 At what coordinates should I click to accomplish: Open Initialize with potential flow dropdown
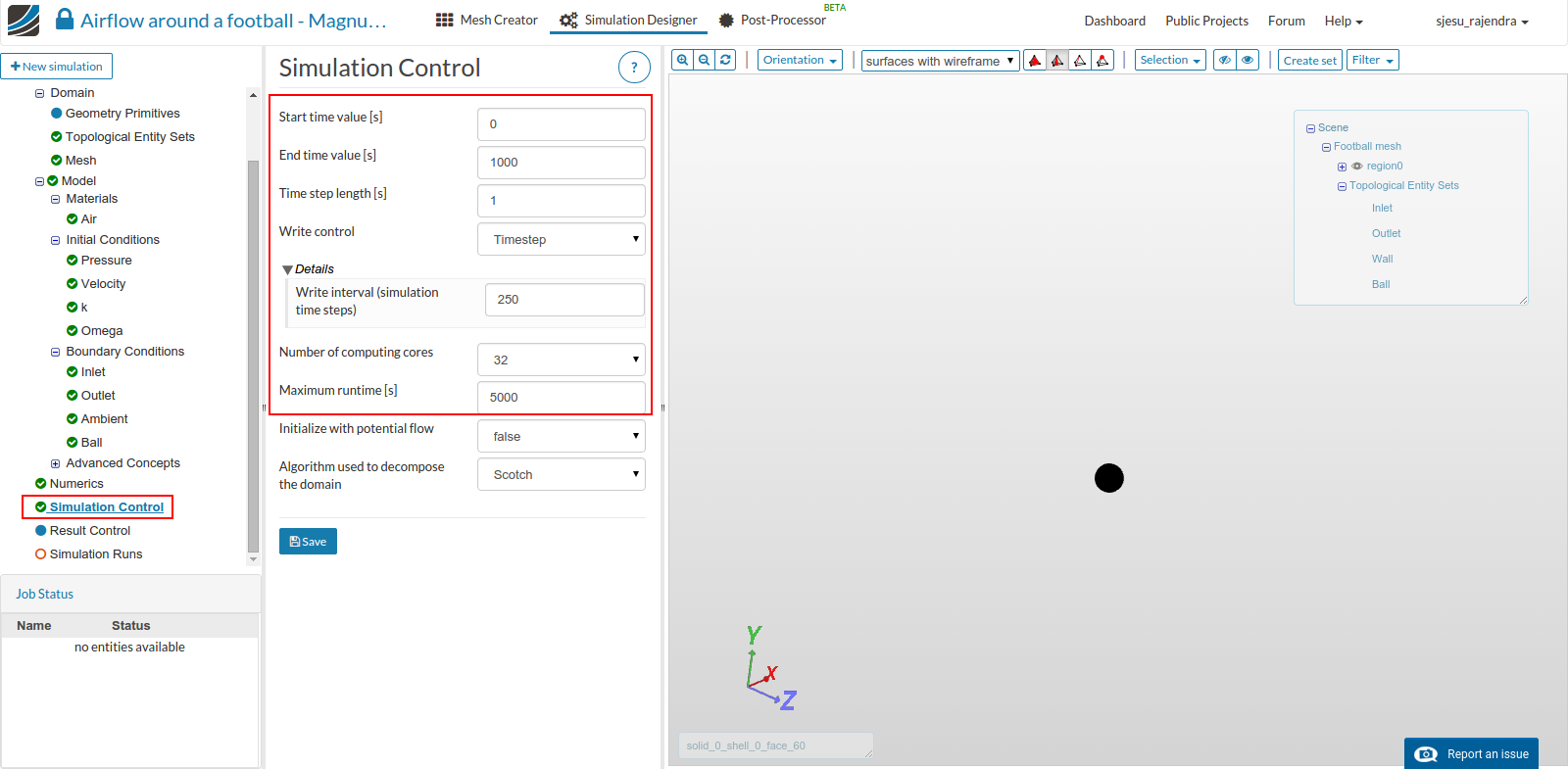click(562, 436)
